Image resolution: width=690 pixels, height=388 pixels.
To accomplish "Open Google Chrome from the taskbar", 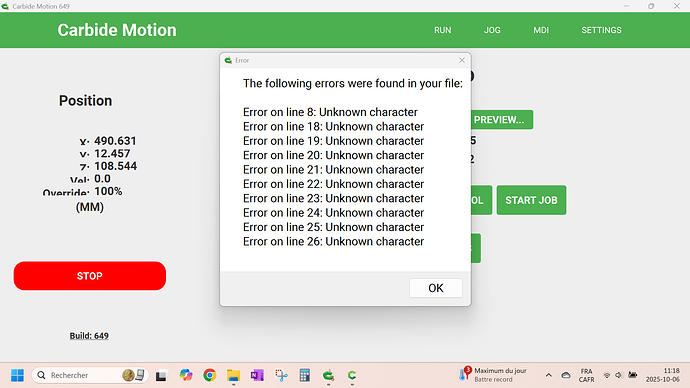I will click(x=209, y=375).
